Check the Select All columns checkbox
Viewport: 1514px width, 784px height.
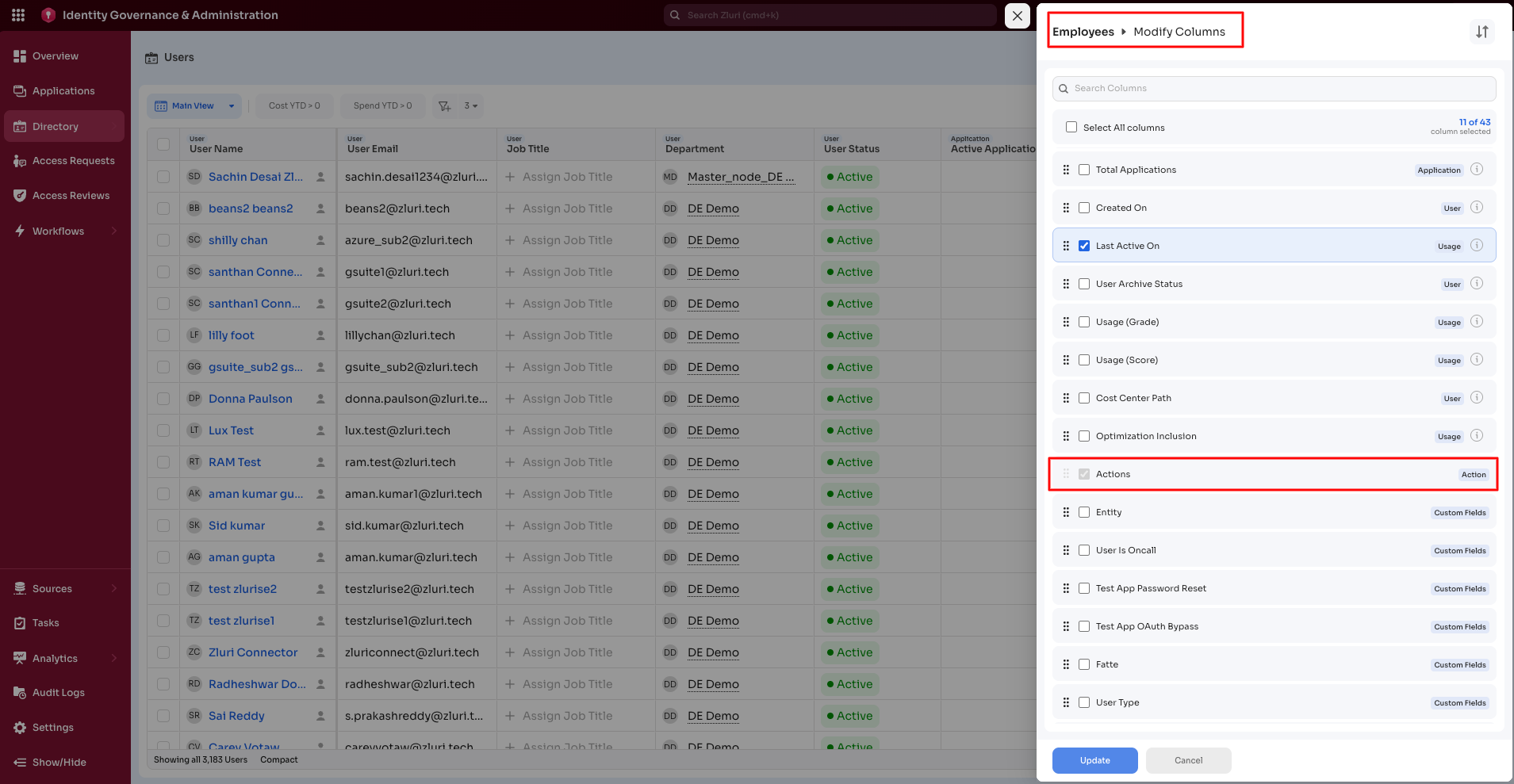pos(1071,127)
